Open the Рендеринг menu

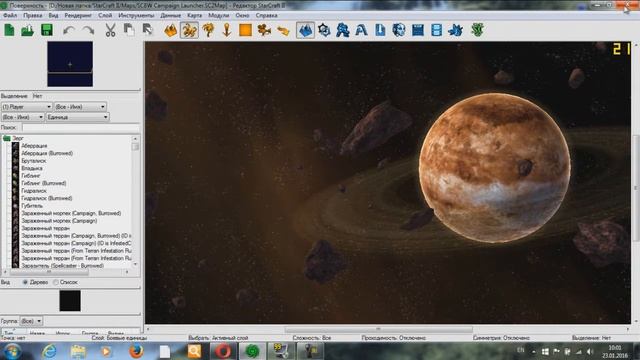78,16
